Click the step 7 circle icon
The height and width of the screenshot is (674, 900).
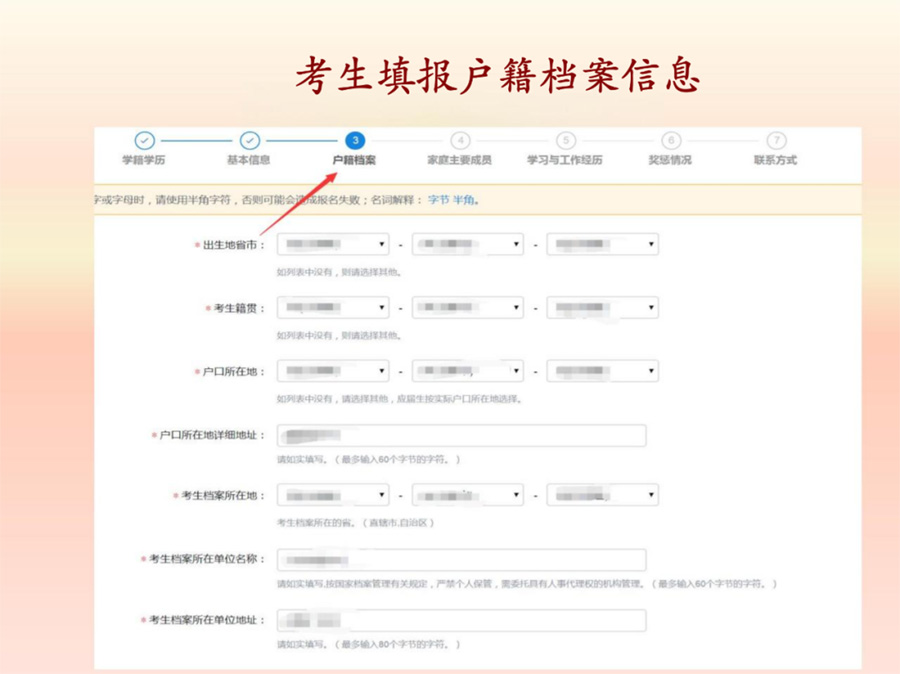pyautogui.click(x=776, y=141)
